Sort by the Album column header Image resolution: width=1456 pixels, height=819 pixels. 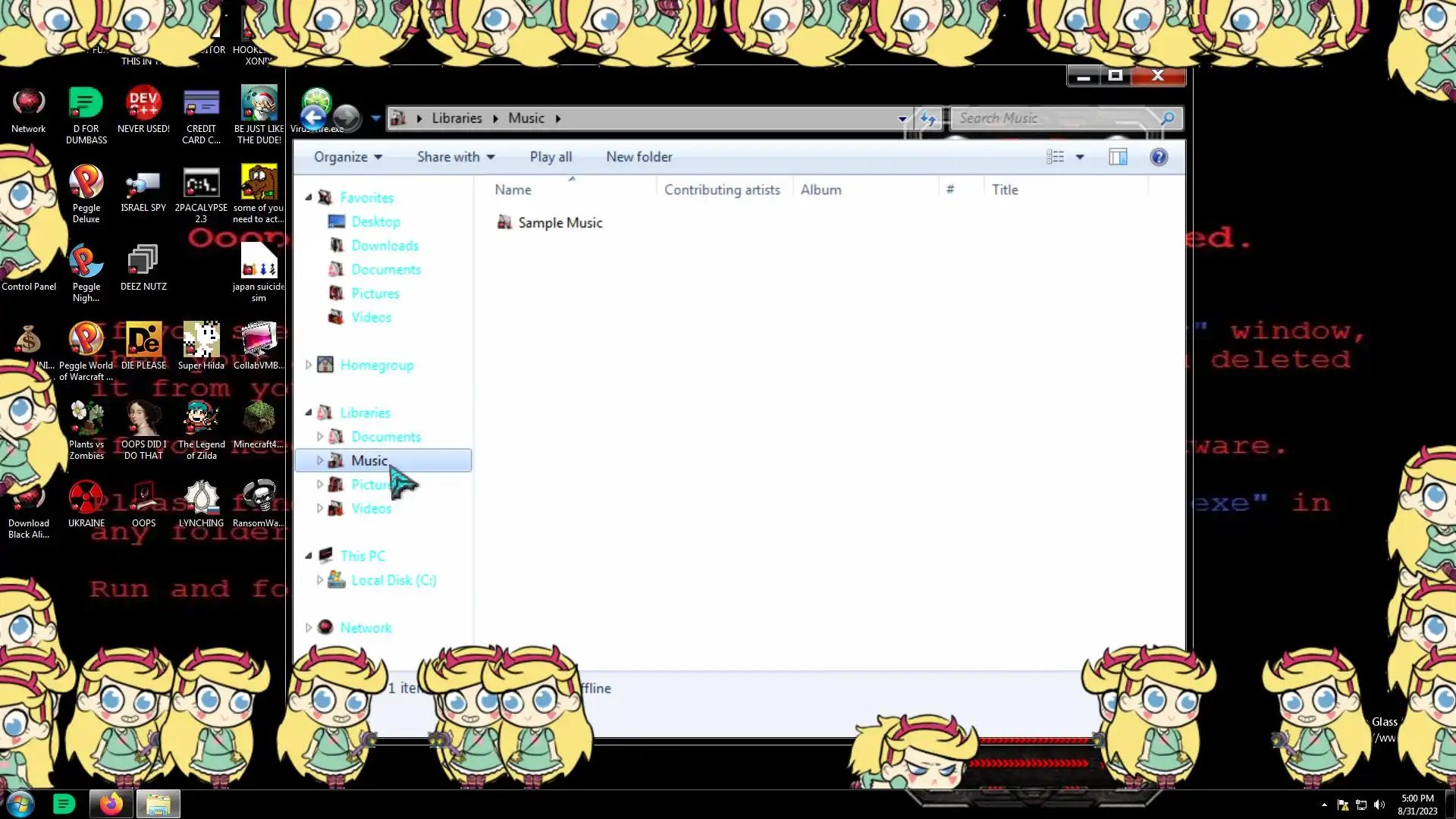821,190
